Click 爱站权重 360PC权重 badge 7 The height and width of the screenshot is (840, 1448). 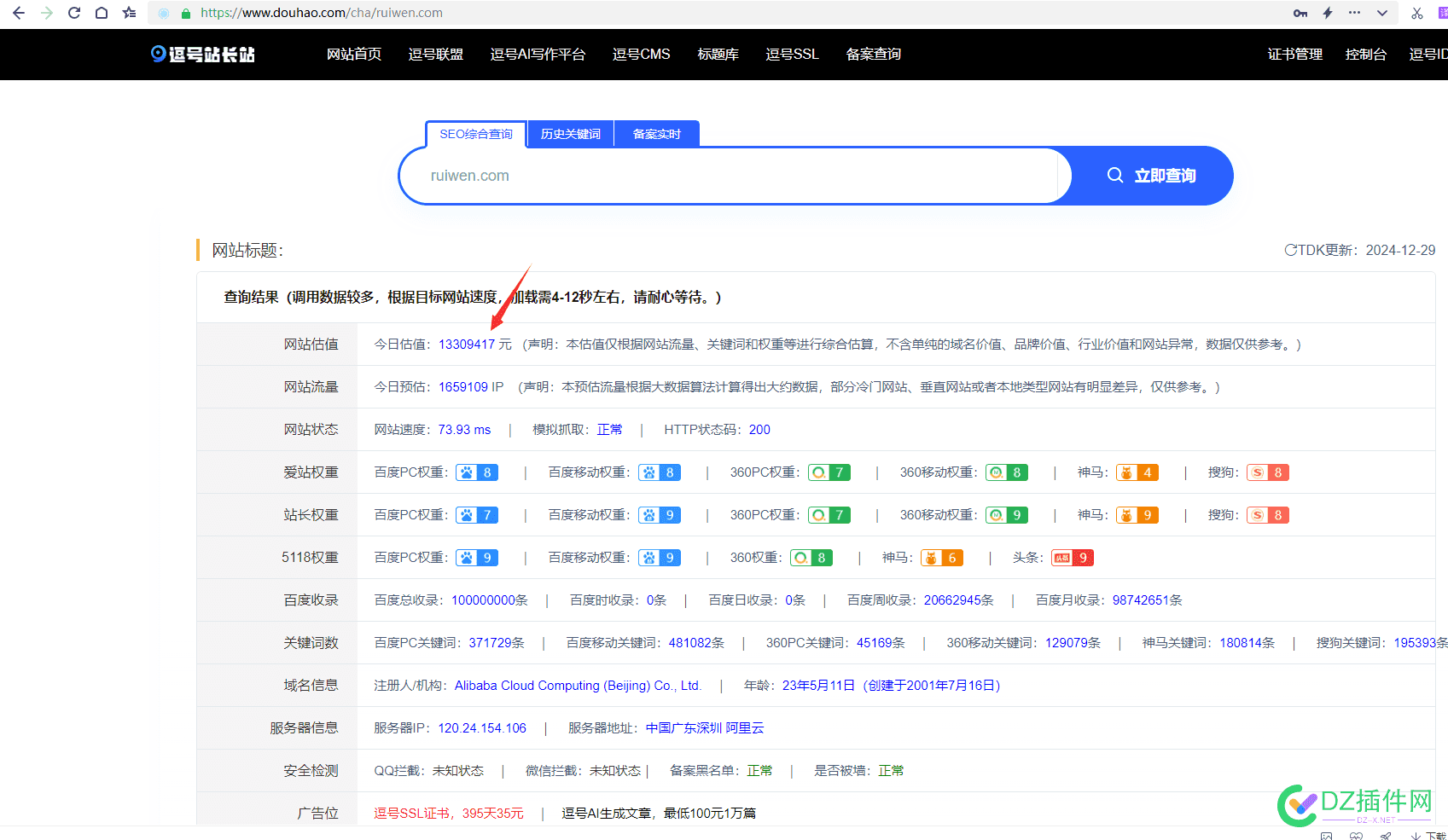tap(829, 472)
